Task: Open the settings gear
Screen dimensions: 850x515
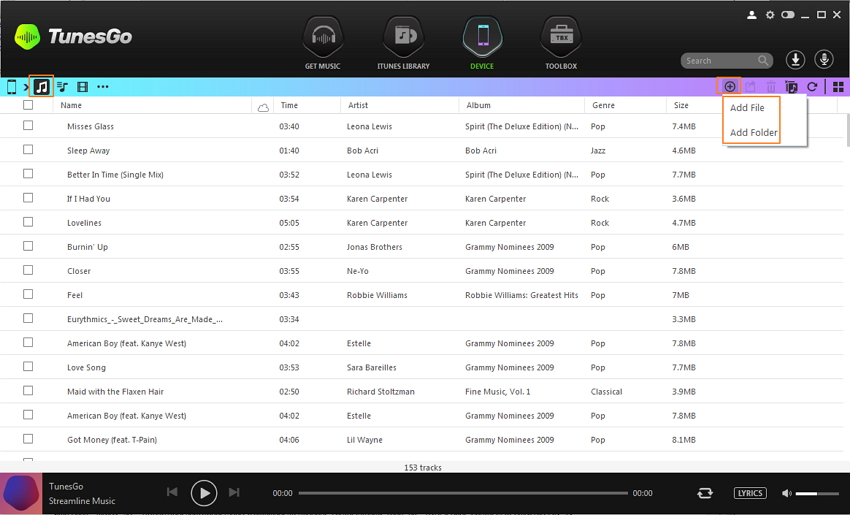Action: pos(770,15)
